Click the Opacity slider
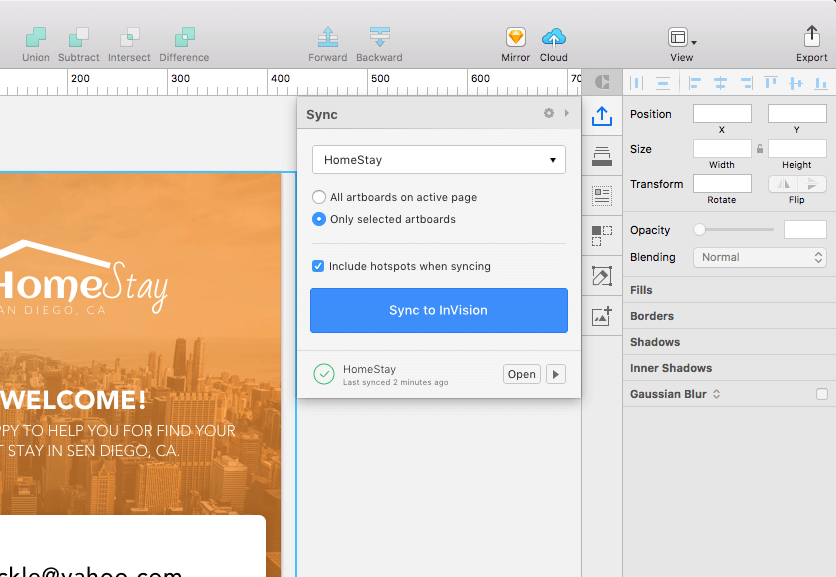The image size is (836, 577). (x=735, y=230)
